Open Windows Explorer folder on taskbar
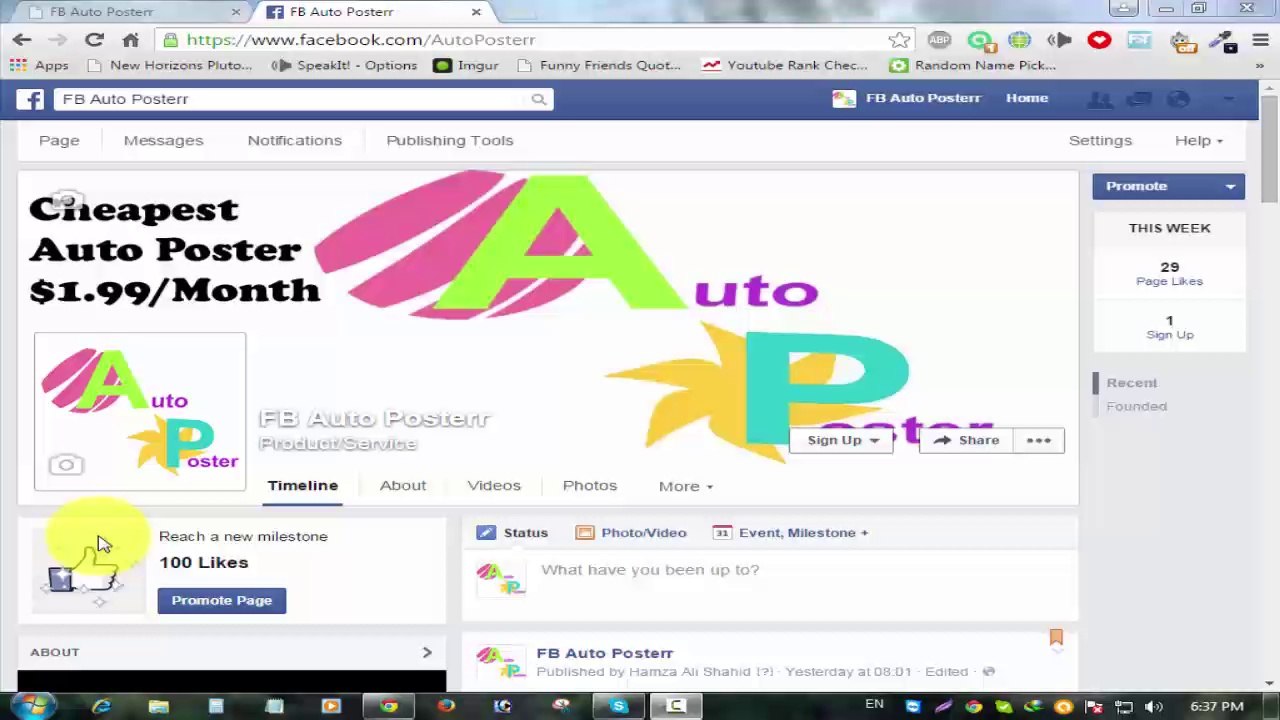This screenshot has height=720, width=1280. [x=159, y=706]
